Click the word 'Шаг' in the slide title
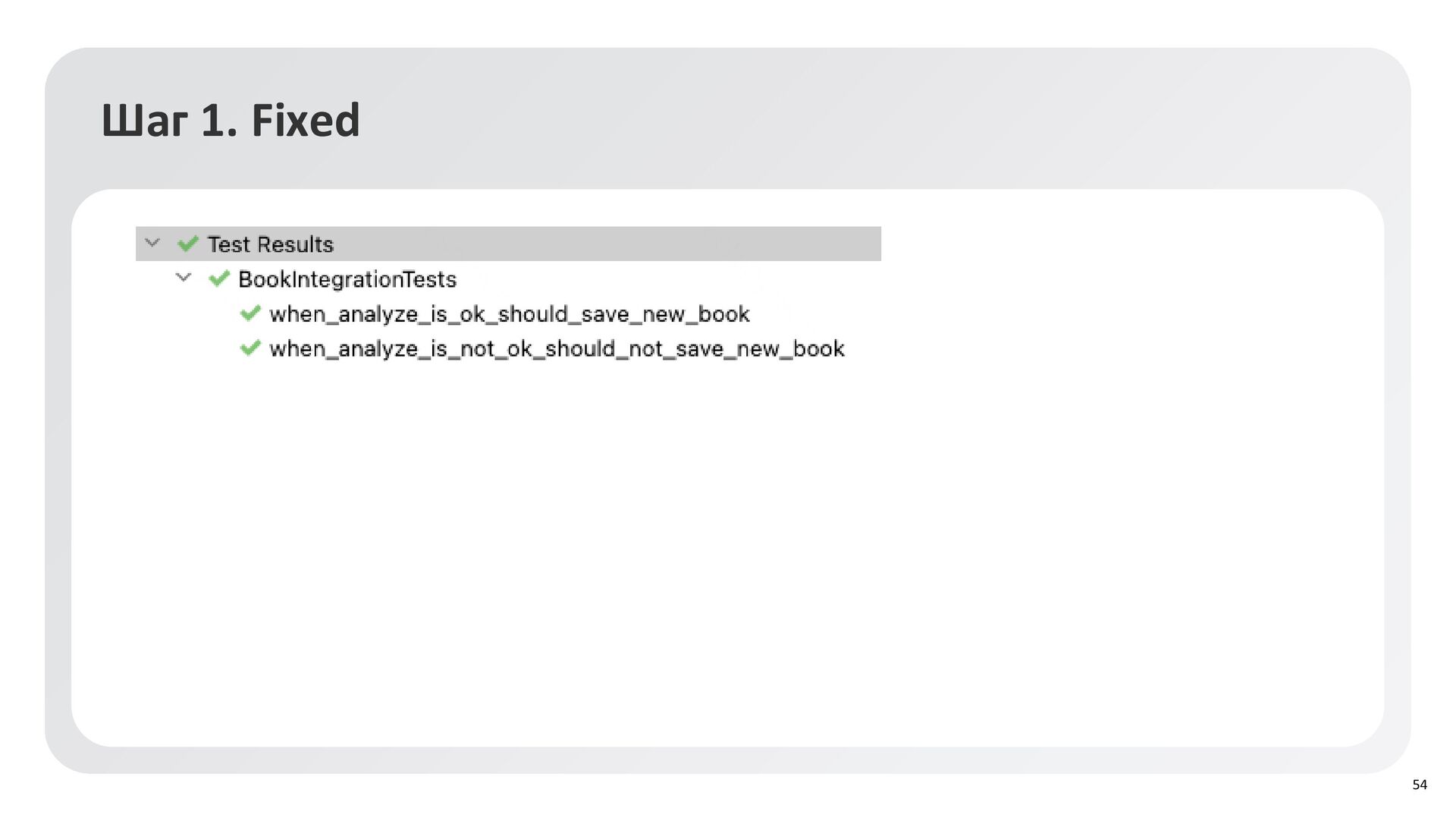This screenshot has height=821, width=1456. 144,121
